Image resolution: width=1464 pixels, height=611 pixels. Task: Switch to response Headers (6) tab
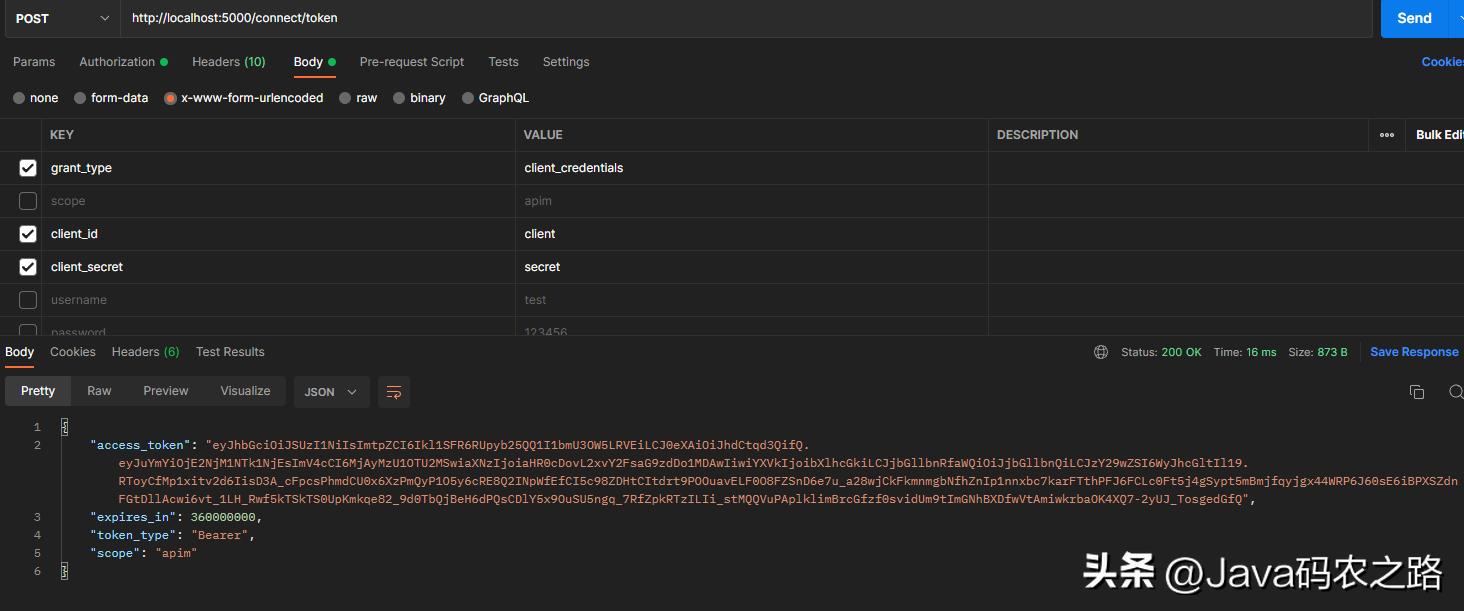[x=145, y=352]
